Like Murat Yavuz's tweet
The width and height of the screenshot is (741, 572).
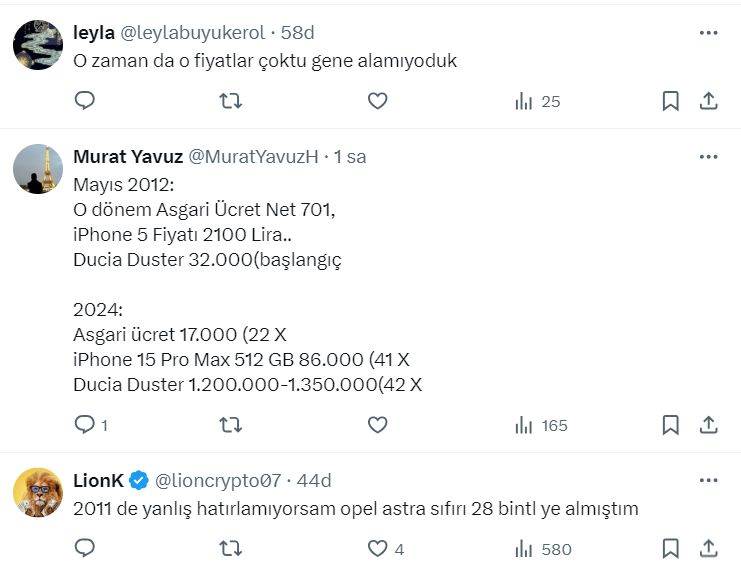click(377, 425)
